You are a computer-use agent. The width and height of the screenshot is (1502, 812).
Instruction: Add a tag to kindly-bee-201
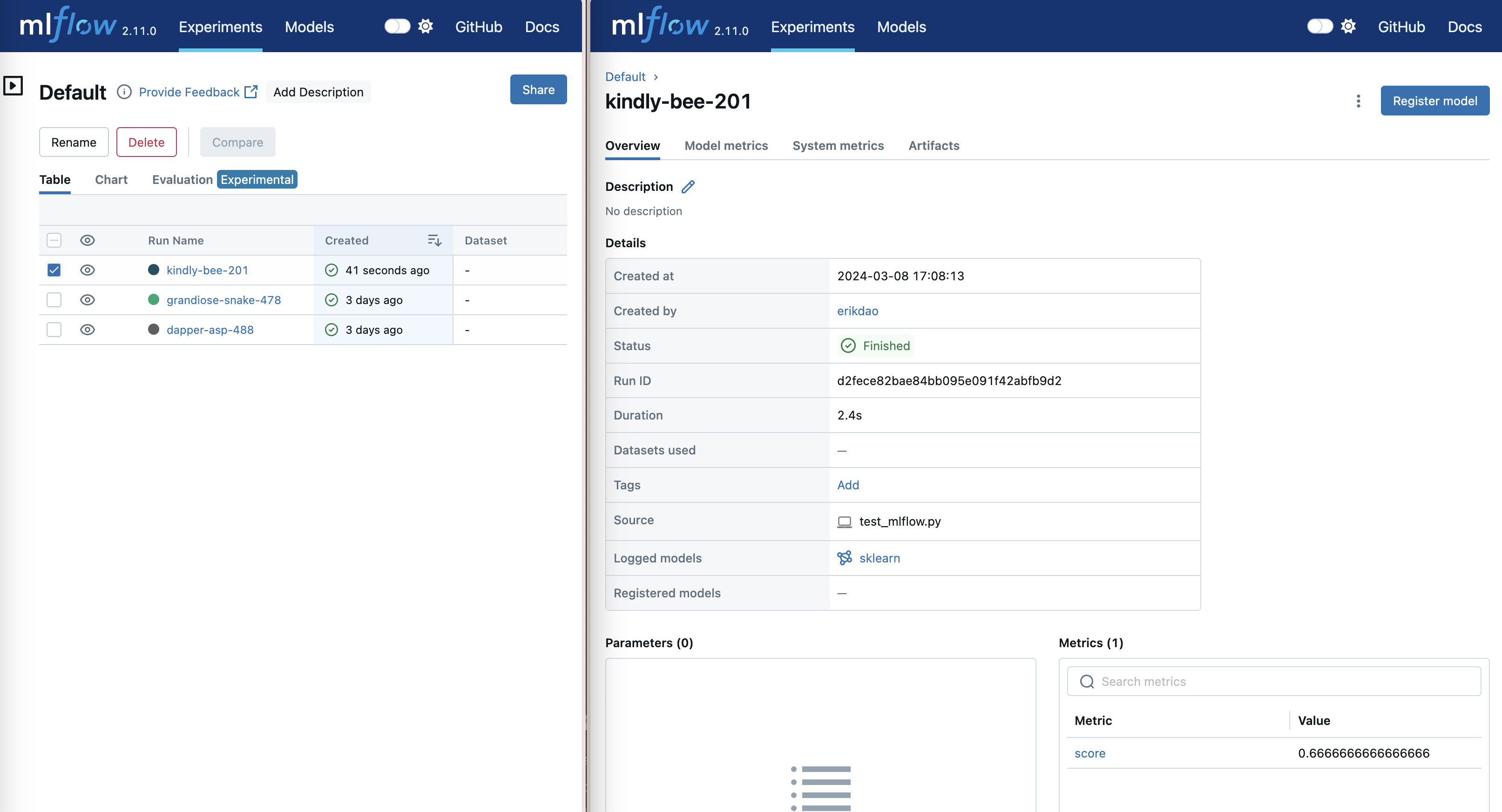click(x=848, y=485)
